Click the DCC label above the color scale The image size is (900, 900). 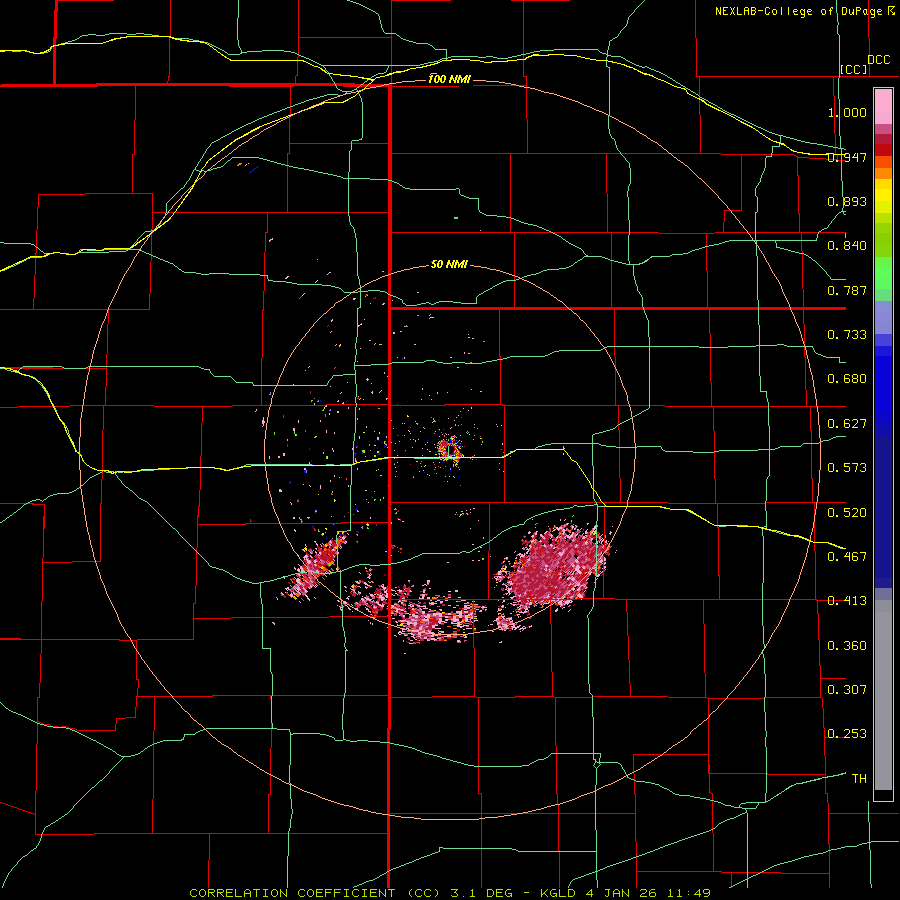click(879, 60)
